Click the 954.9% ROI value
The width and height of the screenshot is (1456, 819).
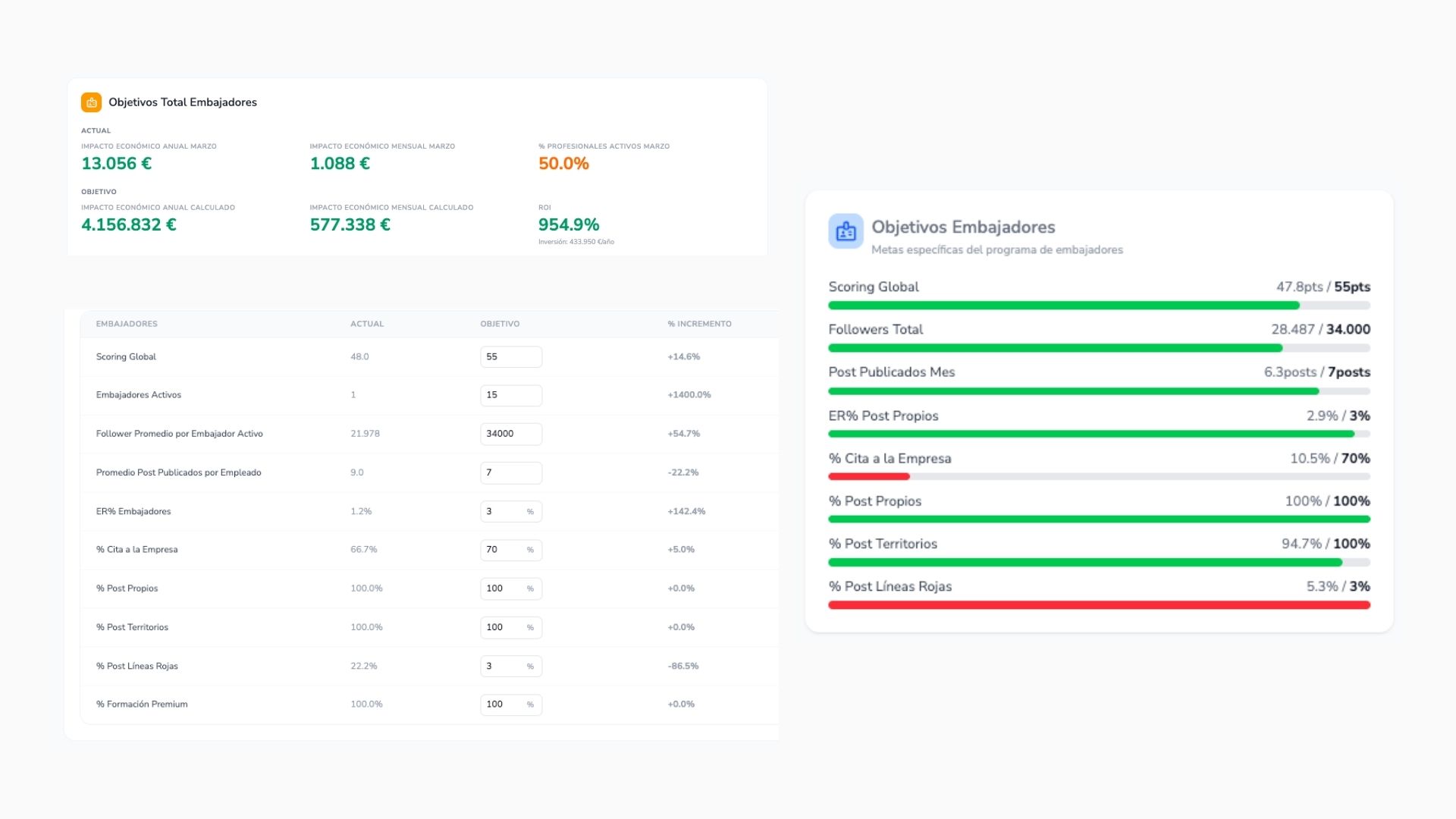tap(569, 224)
